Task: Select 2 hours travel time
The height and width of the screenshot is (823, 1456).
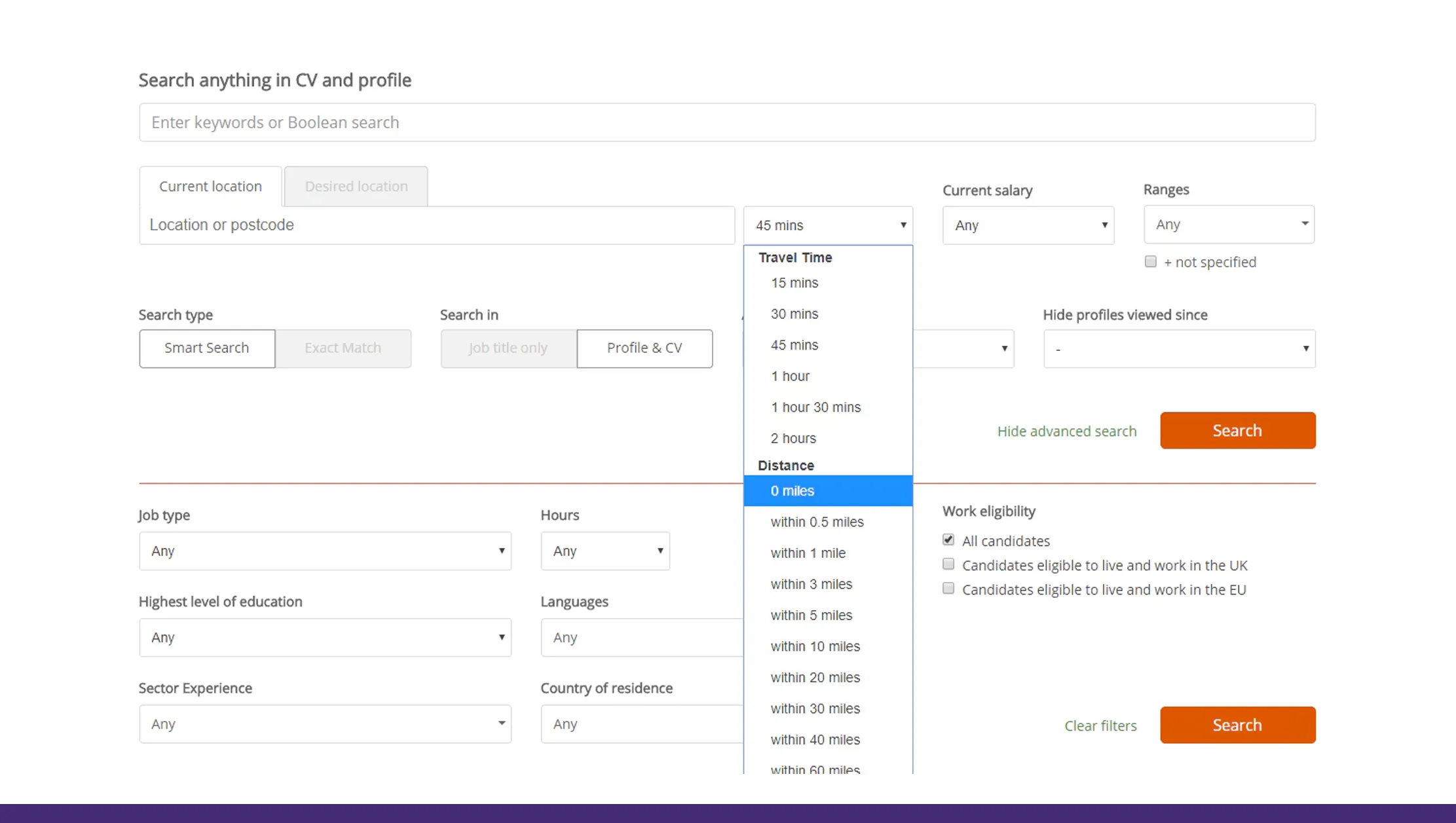Action: click(793, 438)
